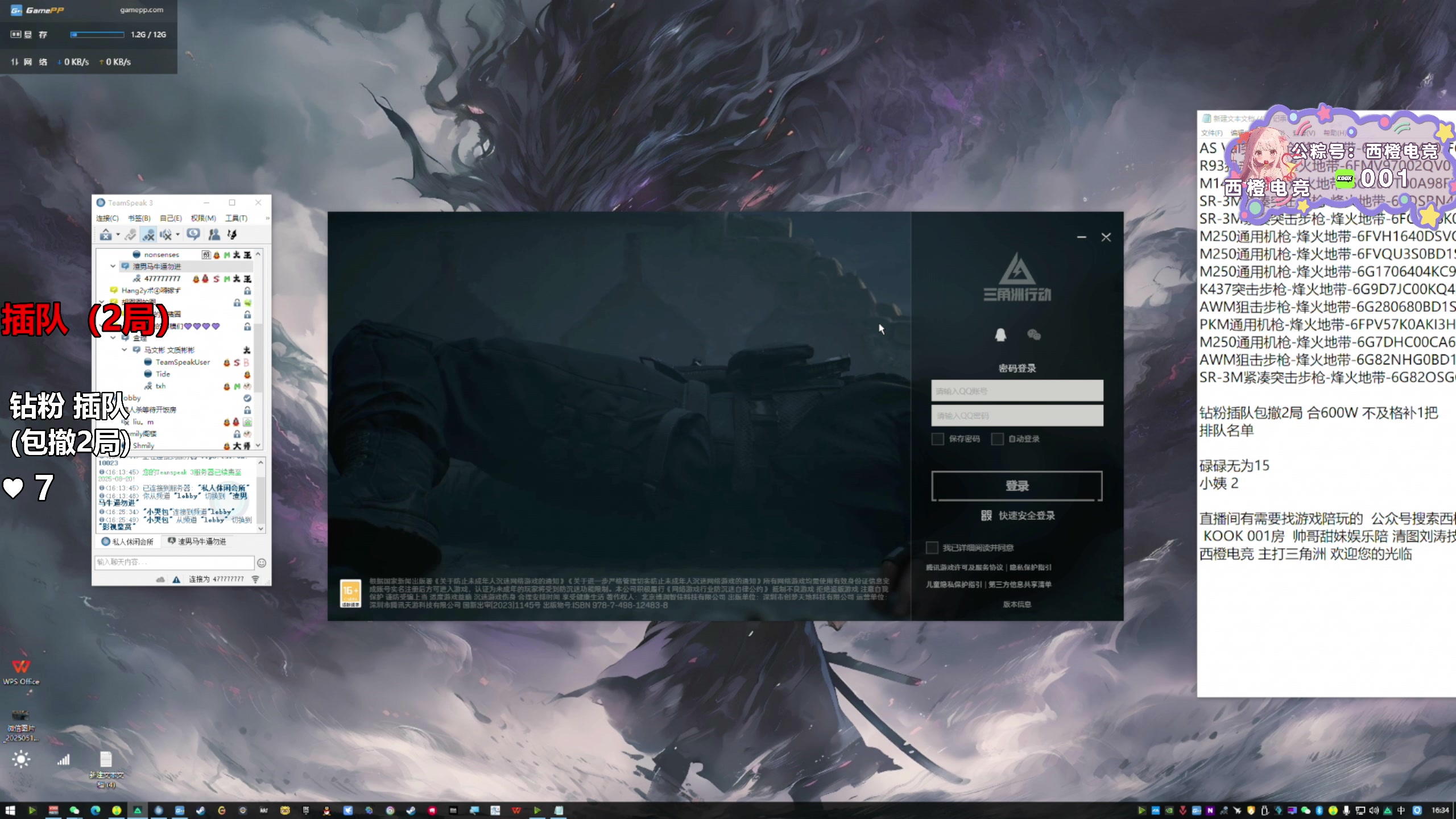Screen dimensions: 1456x819
Task: Click the QQ password input field
Action: tap(1017, 415)
